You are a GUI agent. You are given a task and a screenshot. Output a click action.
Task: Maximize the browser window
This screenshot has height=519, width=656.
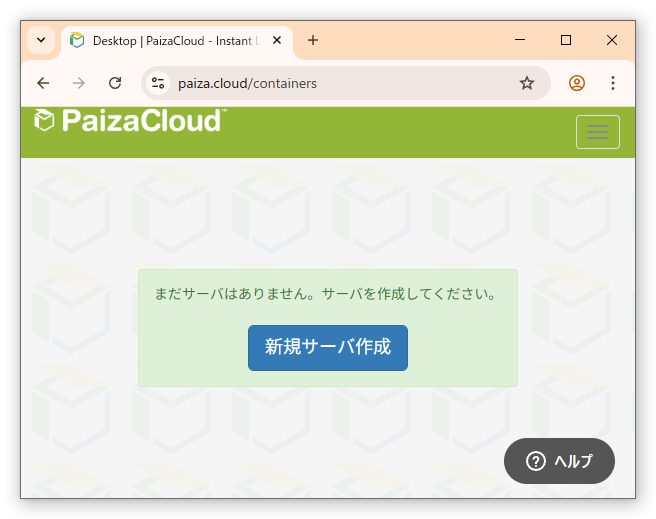click(x=566, y=40)
